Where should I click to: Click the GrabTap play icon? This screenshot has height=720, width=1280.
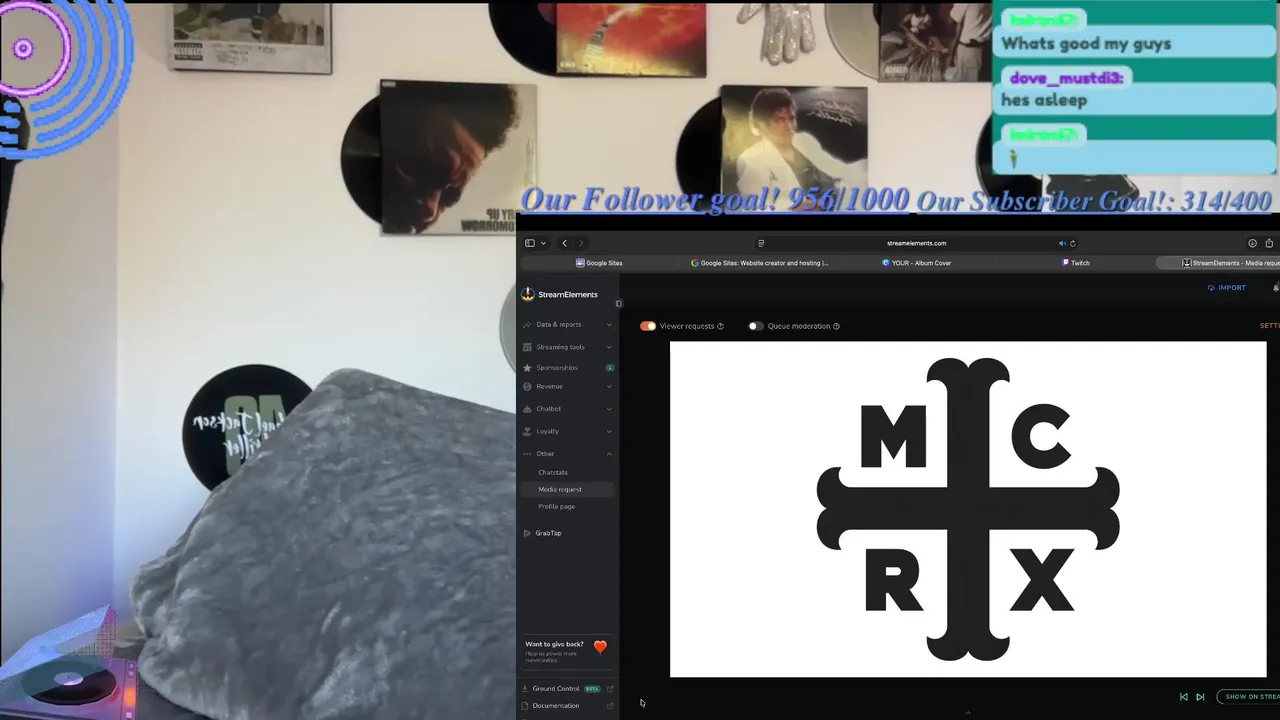pyautogui.click(x=527, y=533)
